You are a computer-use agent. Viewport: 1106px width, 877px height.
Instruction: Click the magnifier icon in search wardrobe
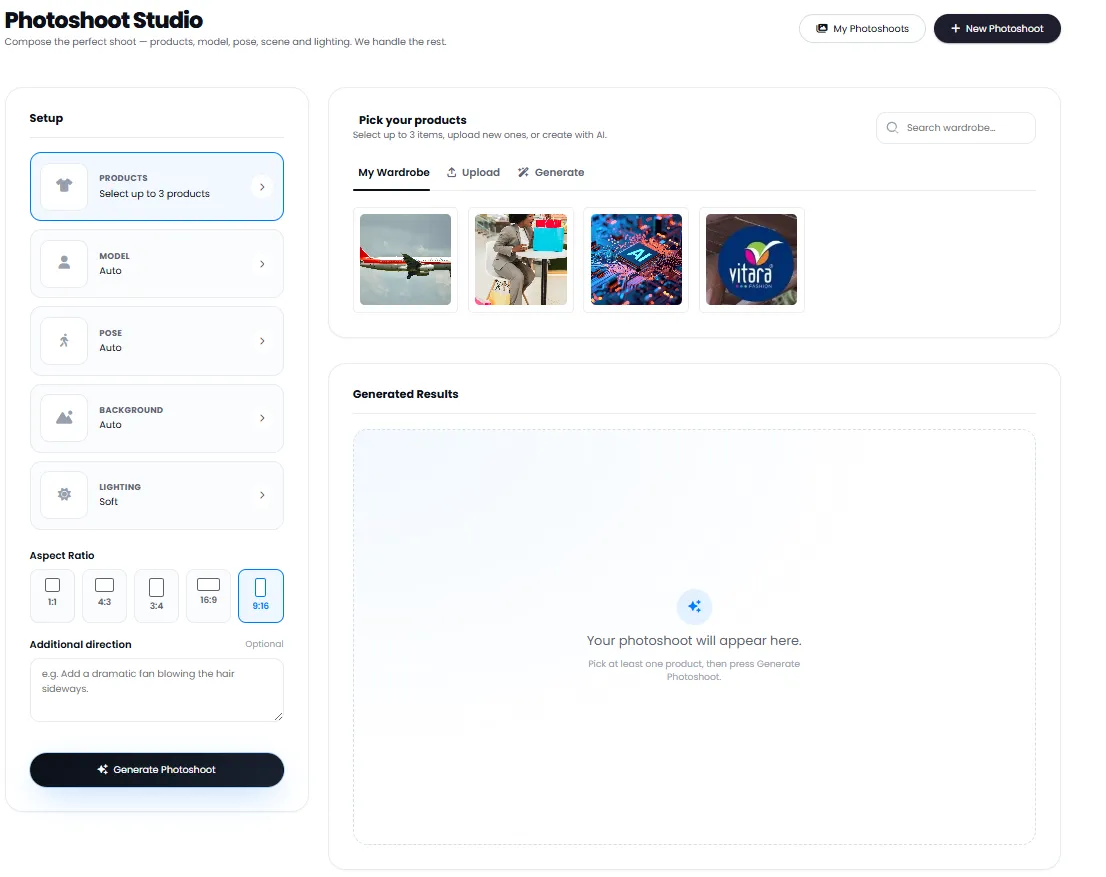892,127
